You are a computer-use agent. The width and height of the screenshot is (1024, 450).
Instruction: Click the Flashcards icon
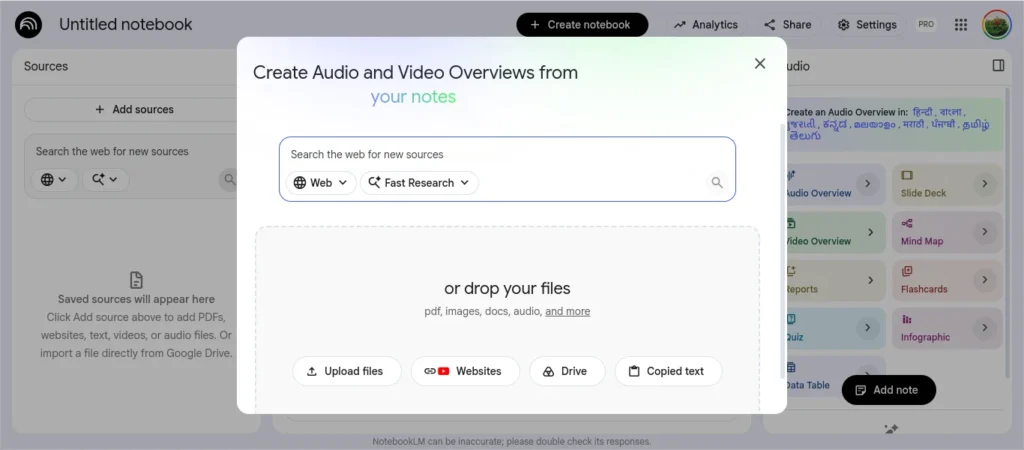[x=907, y=271]
